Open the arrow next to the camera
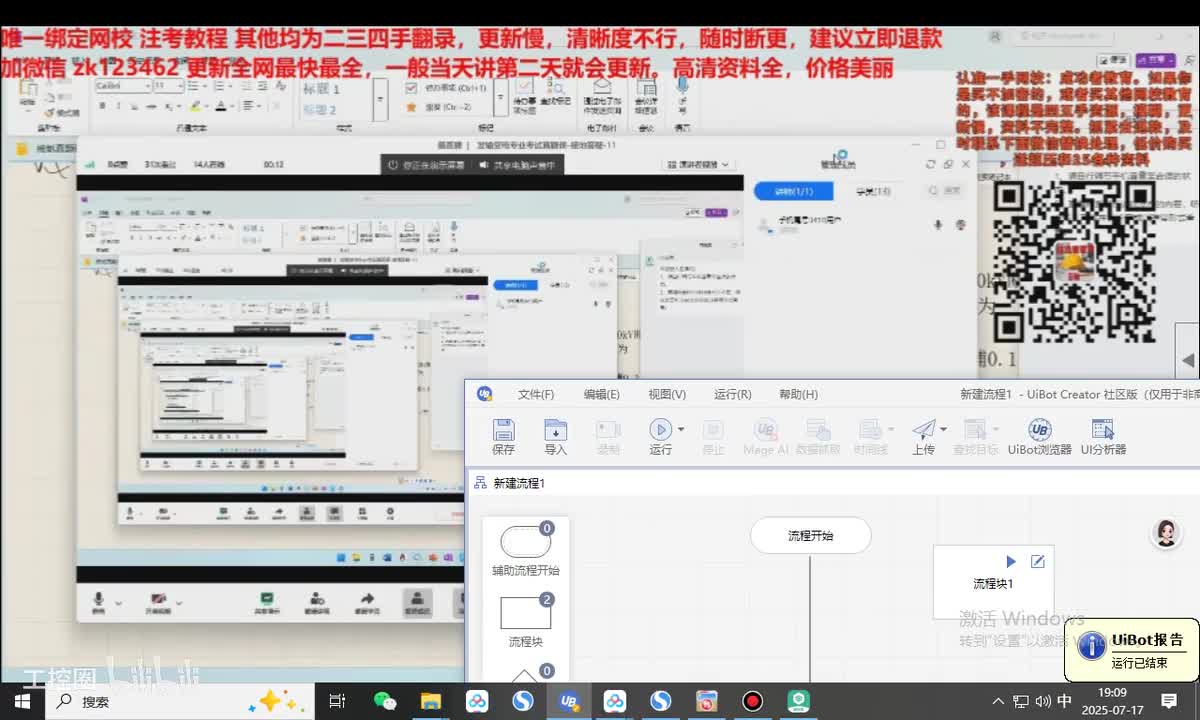Image resolution: width=1200 pixels, height=720 pixels. 179,603
